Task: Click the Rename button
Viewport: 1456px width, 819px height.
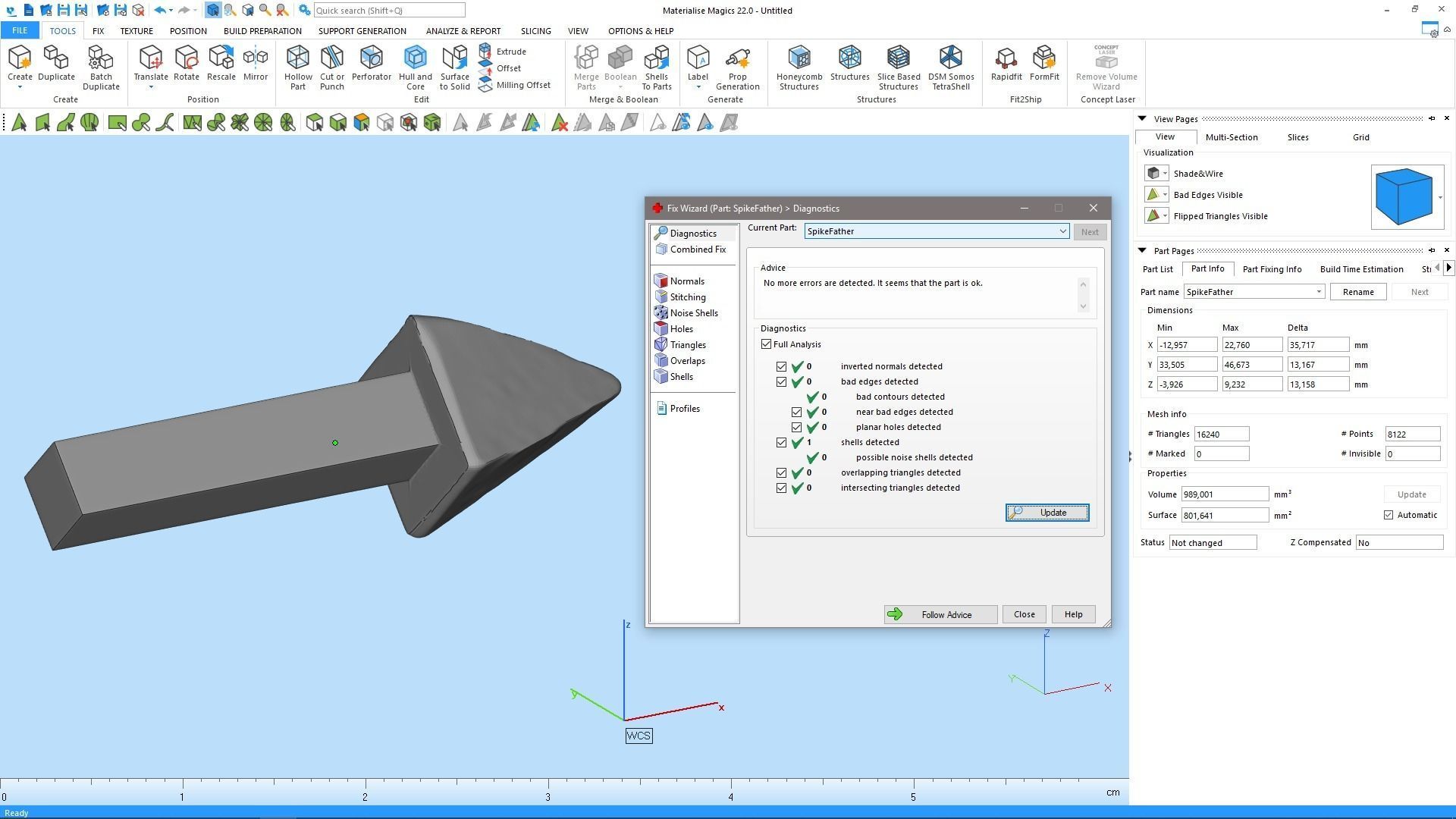Action: tap(1357, 292)
